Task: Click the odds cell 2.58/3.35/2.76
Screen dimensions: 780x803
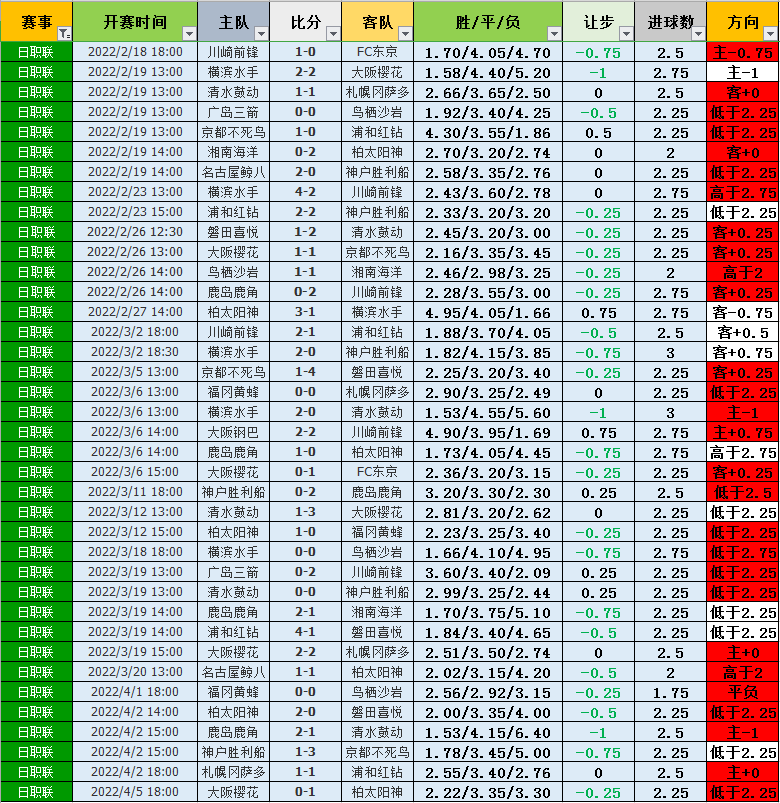Action: point(488,172)
